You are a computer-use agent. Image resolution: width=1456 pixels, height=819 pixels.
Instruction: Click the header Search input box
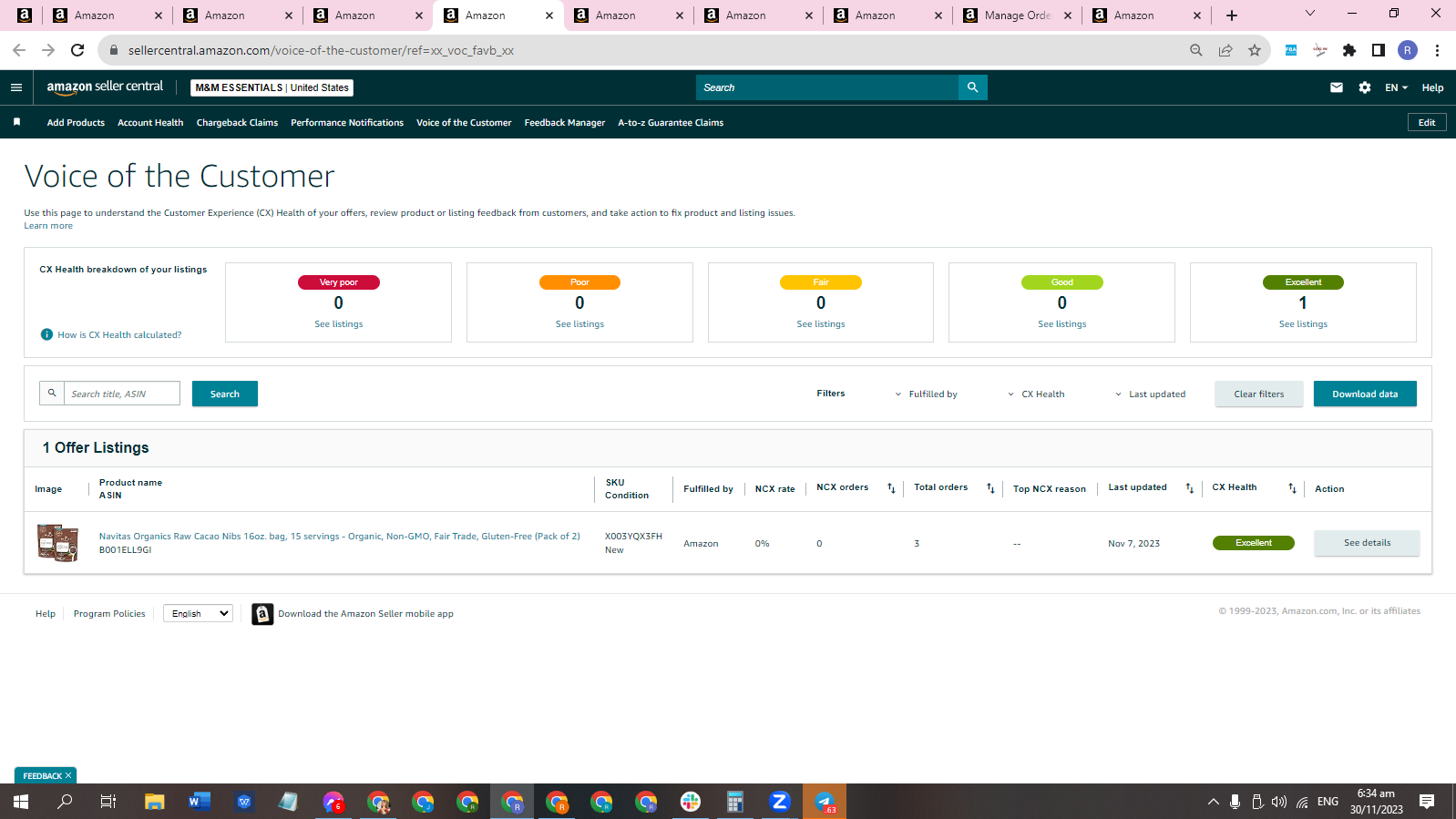[827, 87]
